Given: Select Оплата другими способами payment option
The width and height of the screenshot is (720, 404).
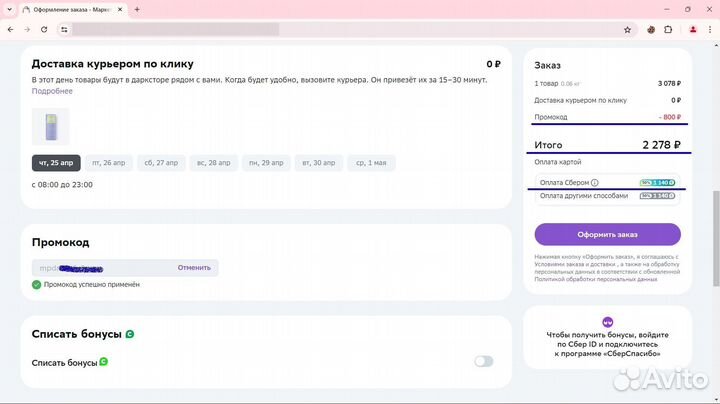Looking at the screenshot, I should 584,196.
